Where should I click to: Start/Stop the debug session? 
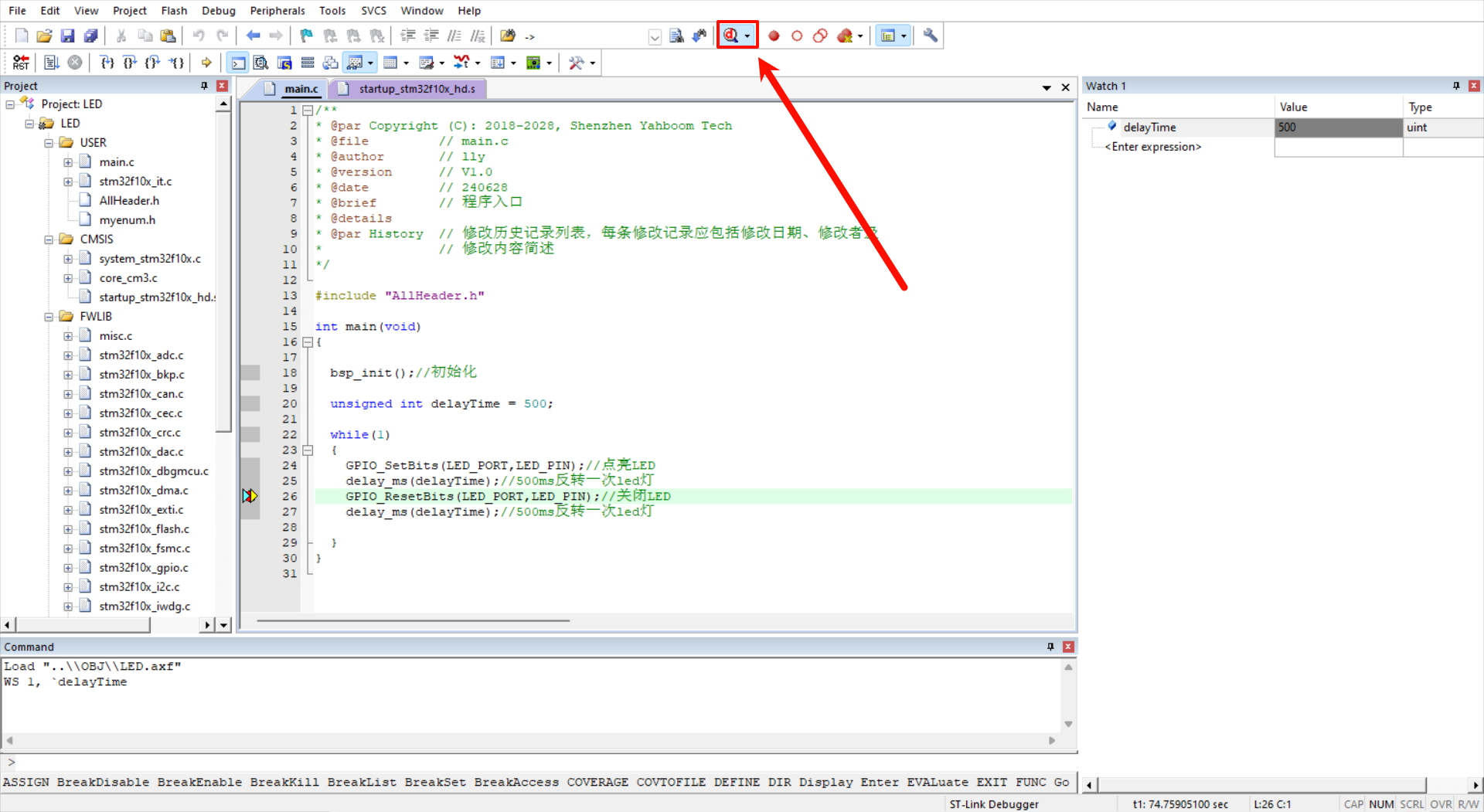[731, 36]
